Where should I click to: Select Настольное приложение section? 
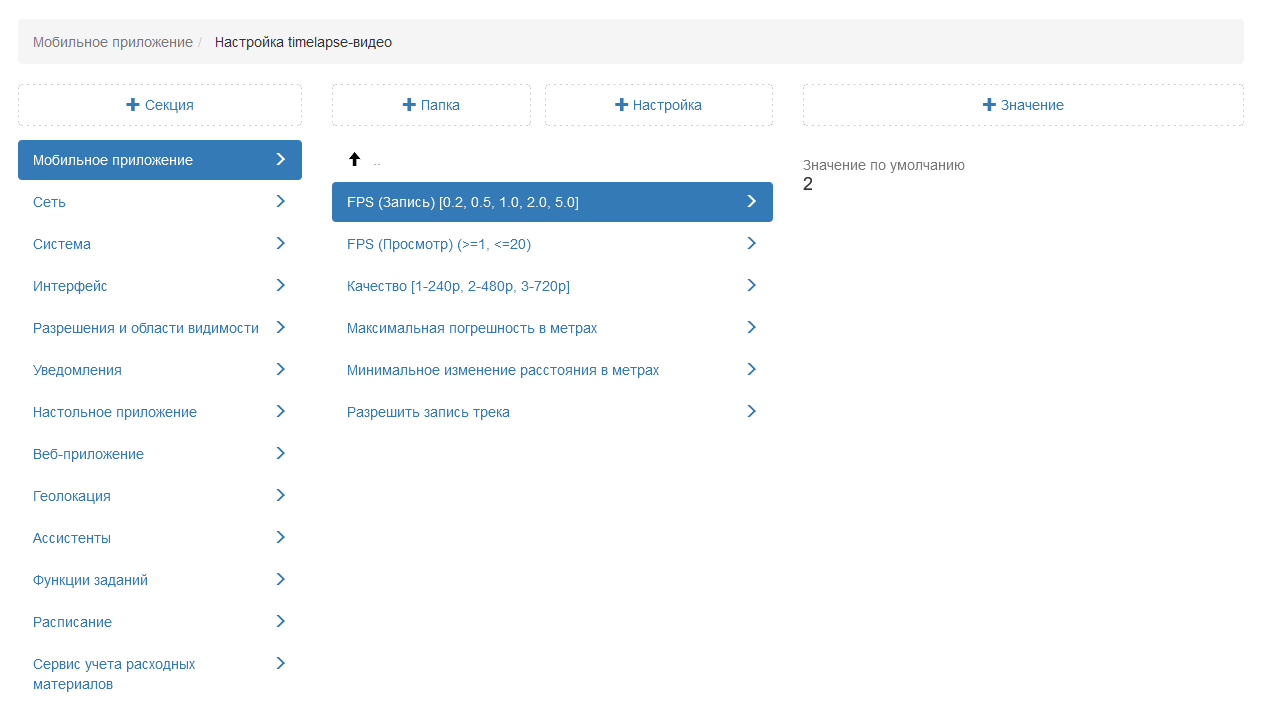pyautogui.click(x=114, y=412)
